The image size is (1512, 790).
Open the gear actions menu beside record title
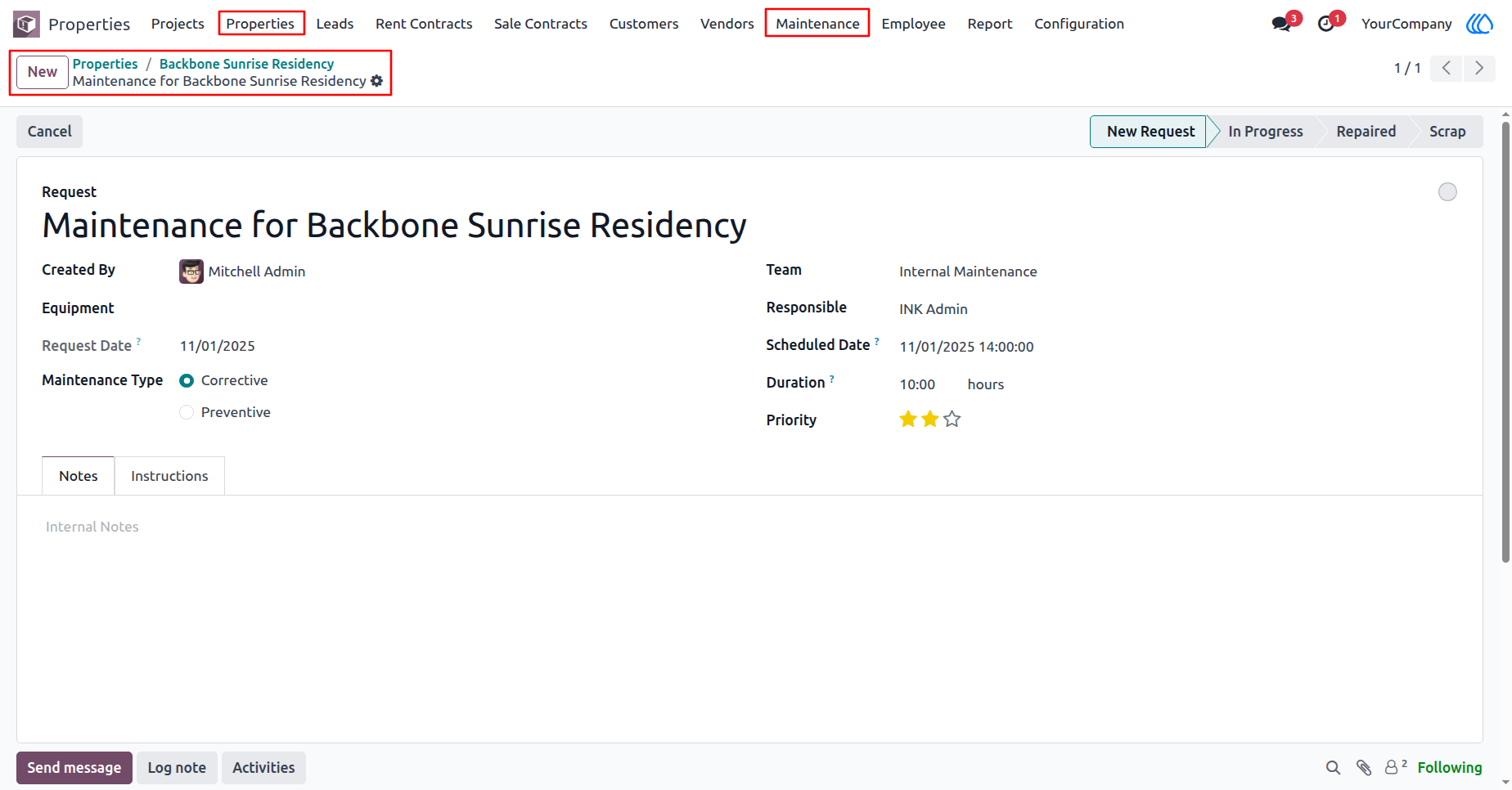pyautogui.click(x=376, y=81)
